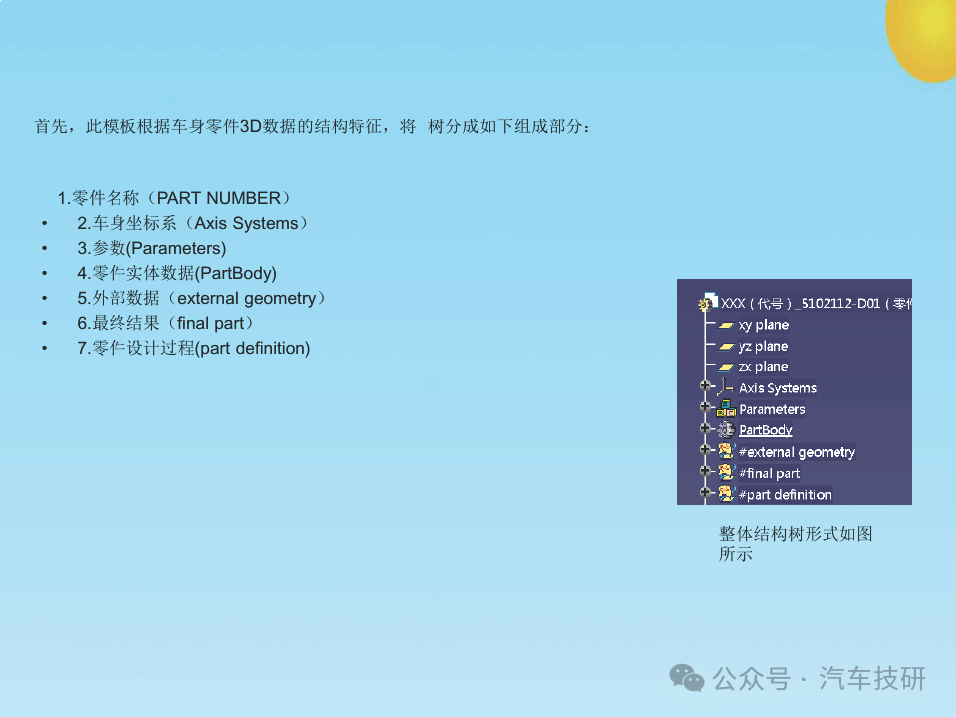Click the caption '整体结构树形式如图所示'
Image resolution: width=956 pixels, height=717 pixels.
pyautogui.click(x=796, y=544)
